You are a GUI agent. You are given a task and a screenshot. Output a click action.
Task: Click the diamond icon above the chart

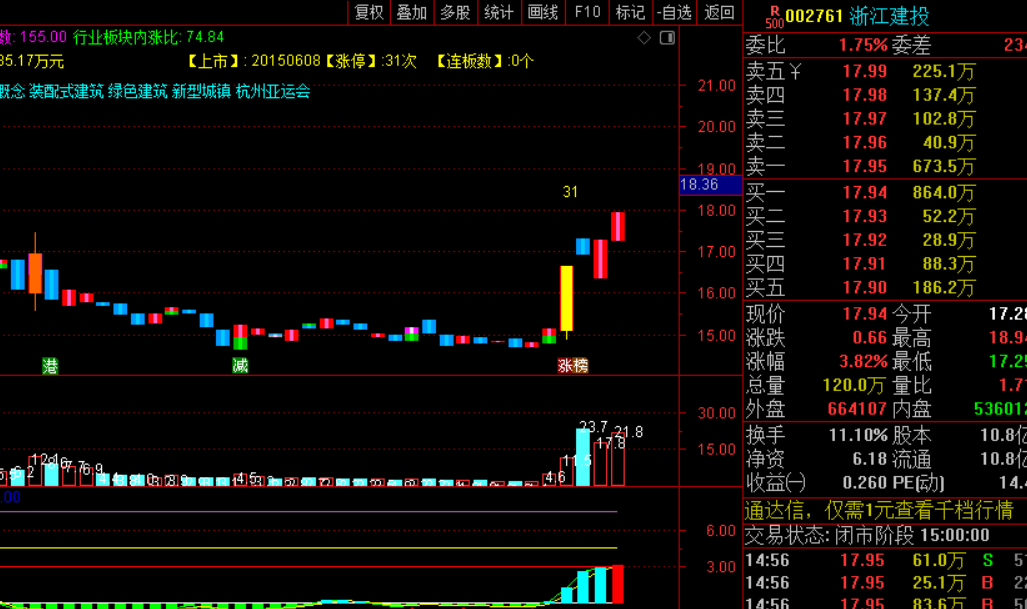point(644,38)
